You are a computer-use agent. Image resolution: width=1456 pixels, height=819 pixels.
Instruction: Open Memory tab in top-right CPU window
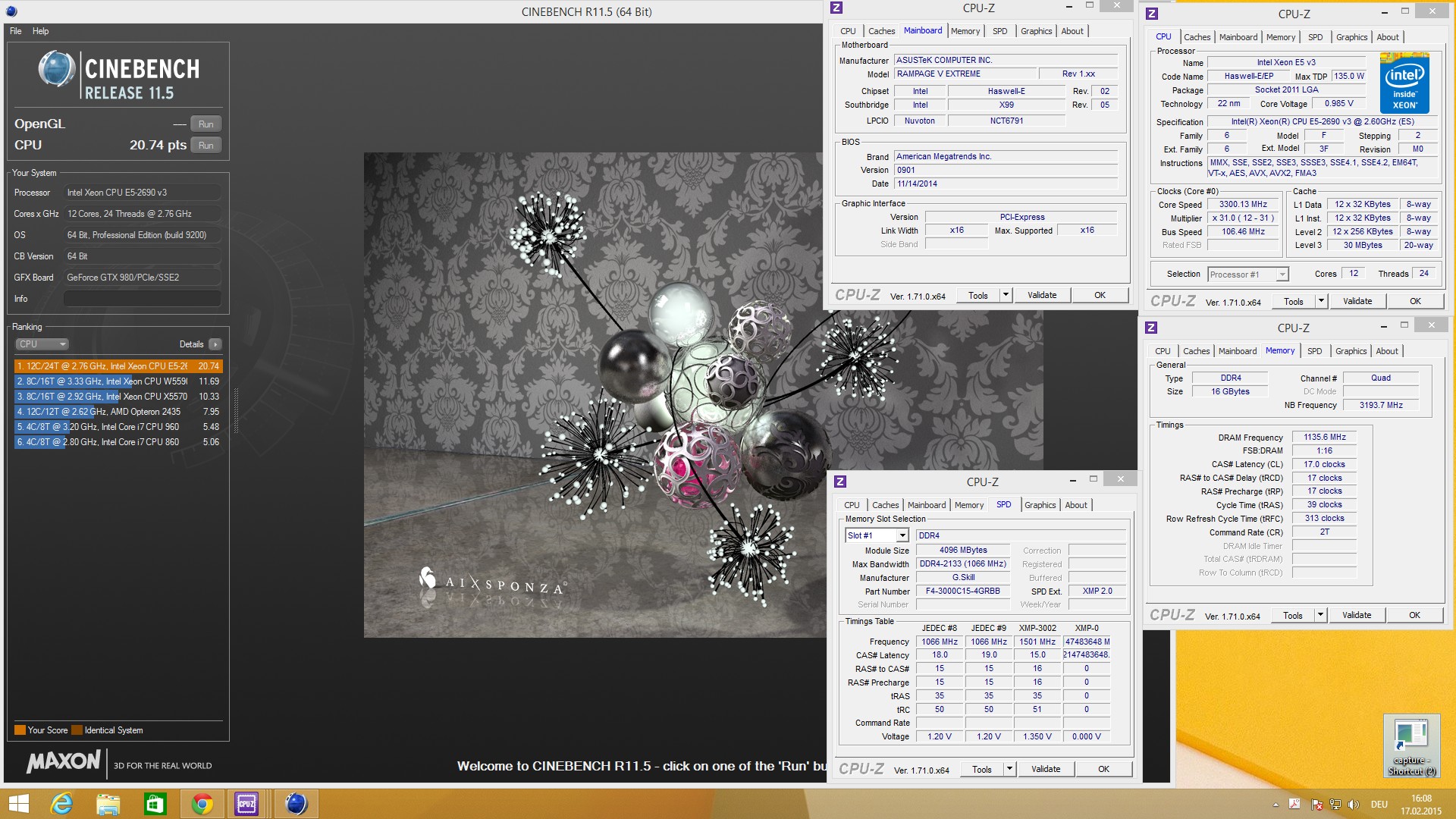[x=1281, y=37]
